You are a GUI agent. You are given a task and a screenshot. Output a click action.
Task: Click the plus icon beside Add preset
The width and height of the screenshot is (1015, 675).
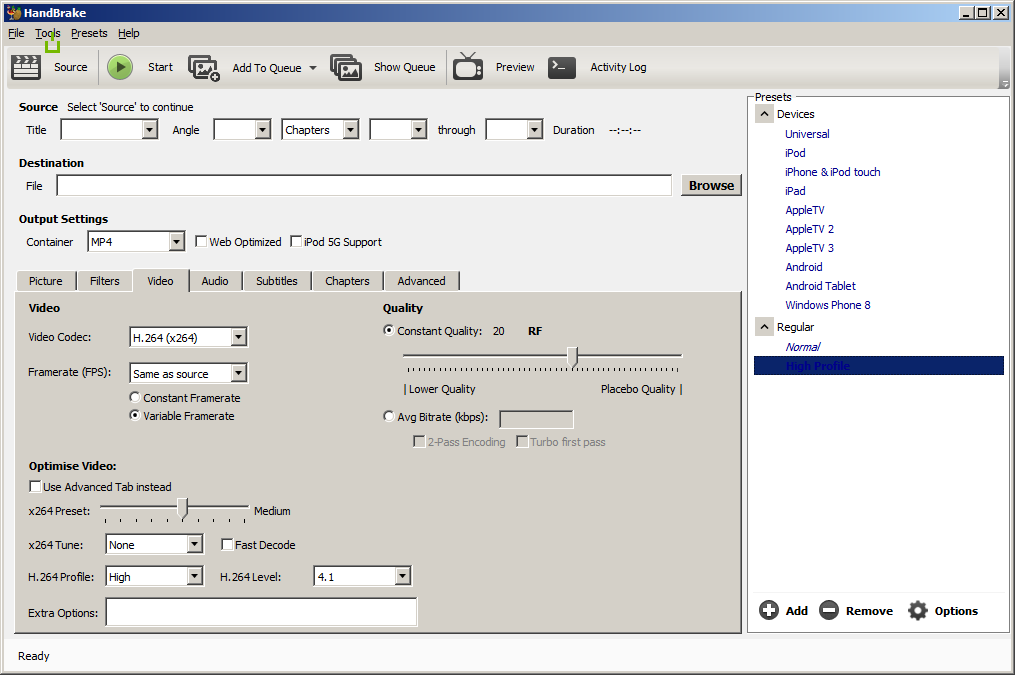coord(769,610)
